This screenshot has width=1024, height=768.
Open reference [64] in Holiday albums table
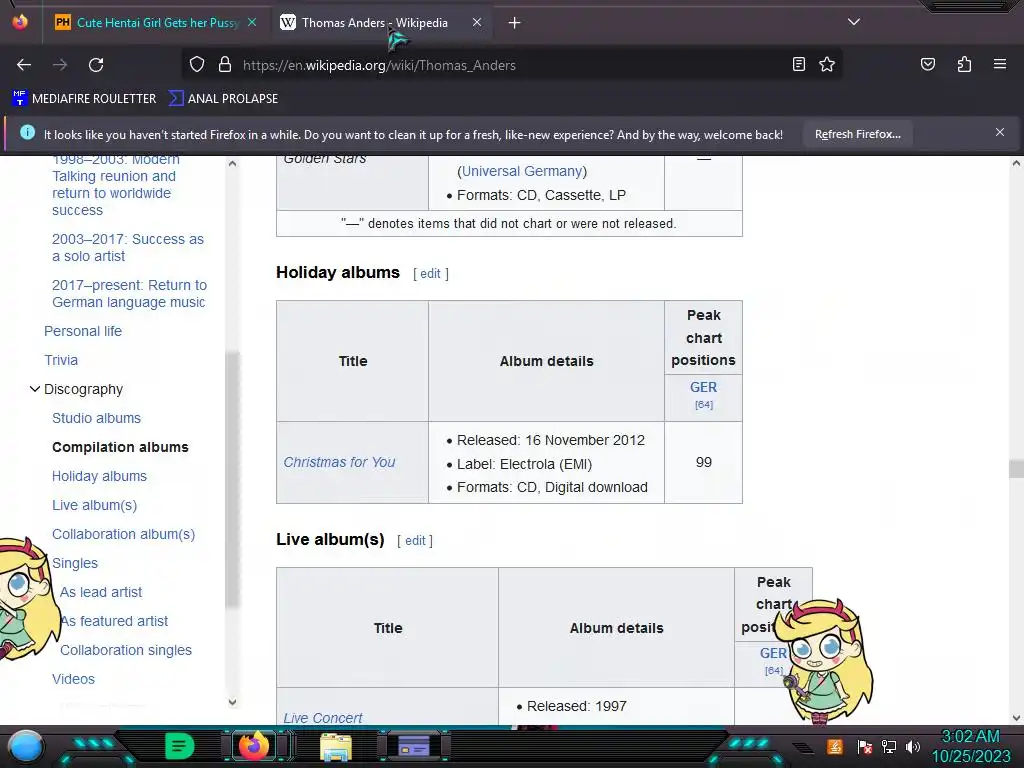(x=703, y=405)
